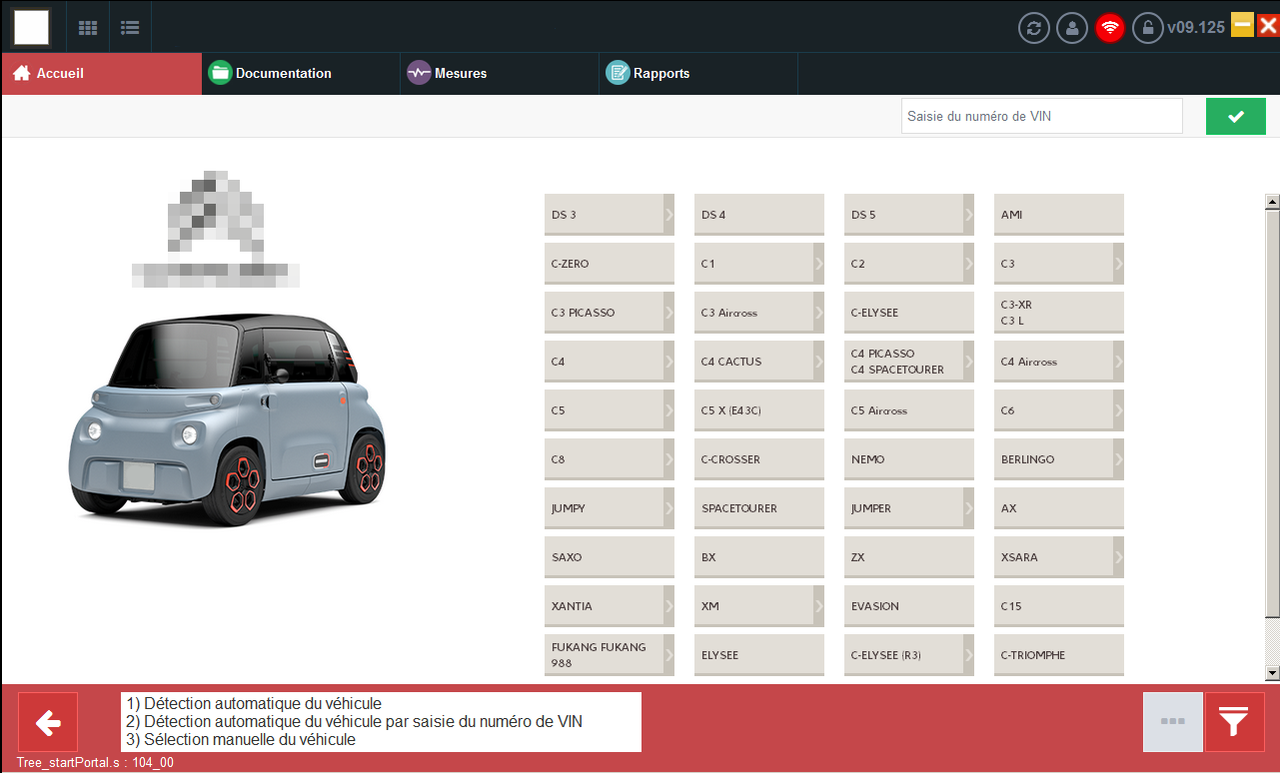Viewport: 1280px width, 773px height.
Task: Expand the C3 model arrow
Action: coord(1119,264)
